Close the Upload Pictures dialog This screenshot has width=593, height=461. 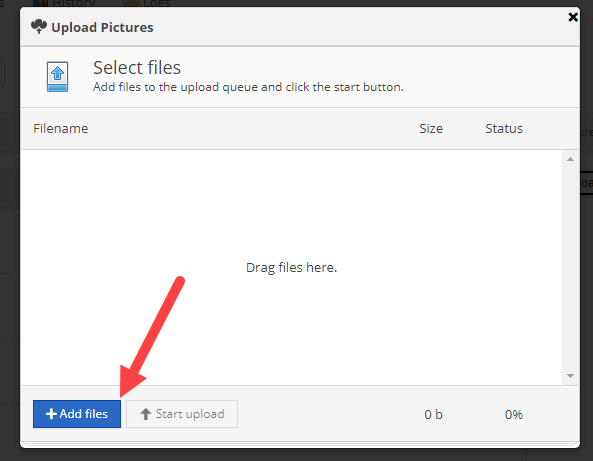pos(573,17)
